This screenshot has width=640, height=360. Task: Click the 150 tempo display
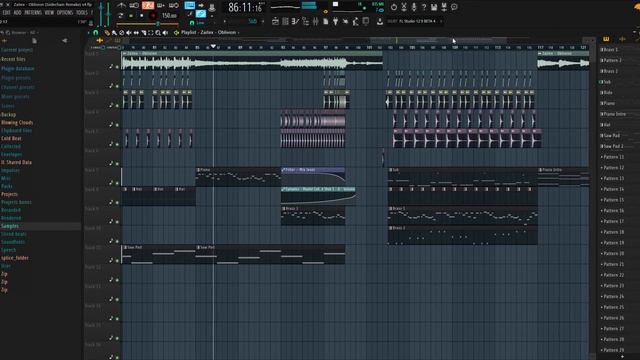169,16
